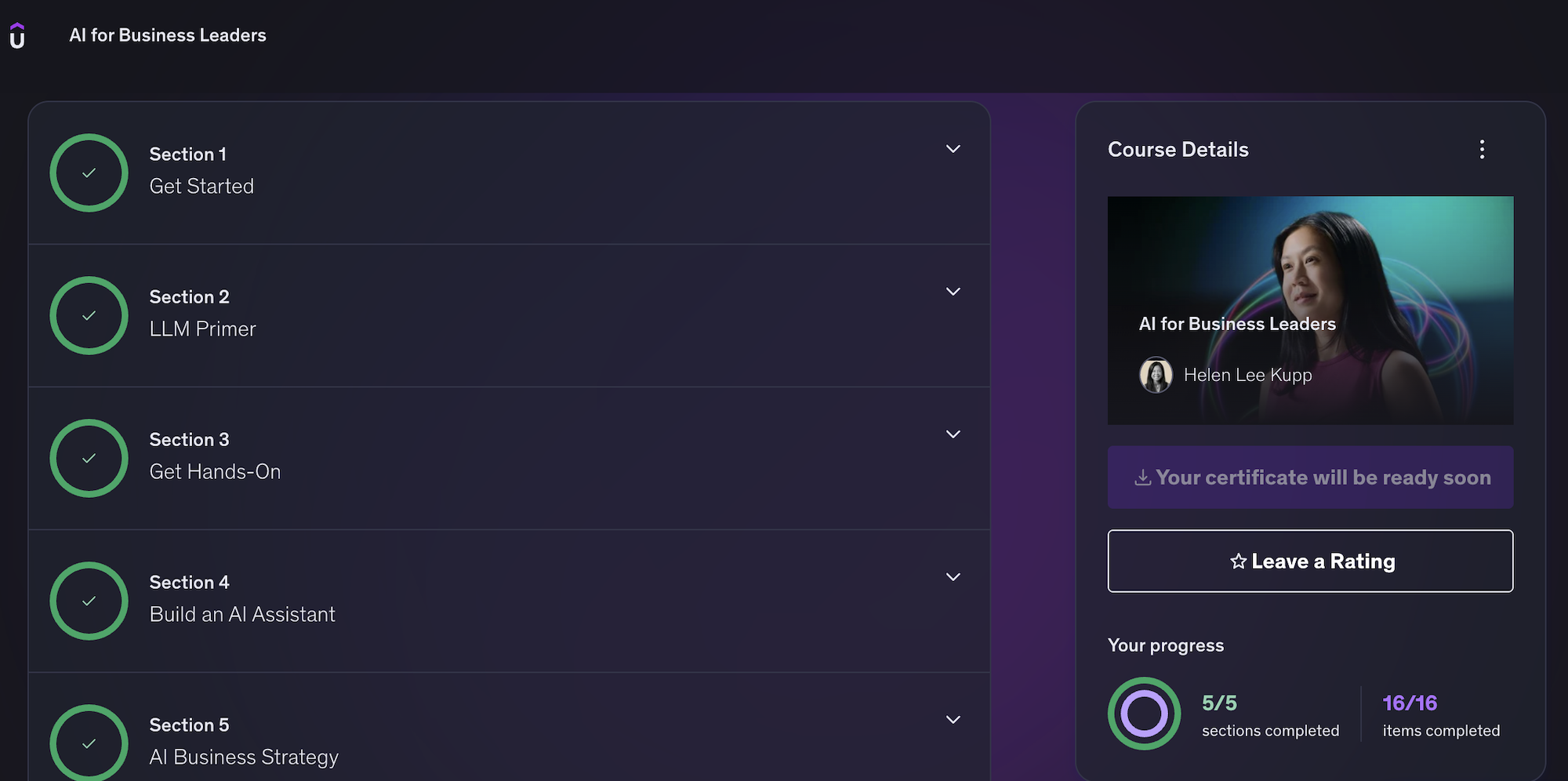Click the star icon on Leave a Rating
This screenshot has width=1568, height=781.
click(1238, 561)
